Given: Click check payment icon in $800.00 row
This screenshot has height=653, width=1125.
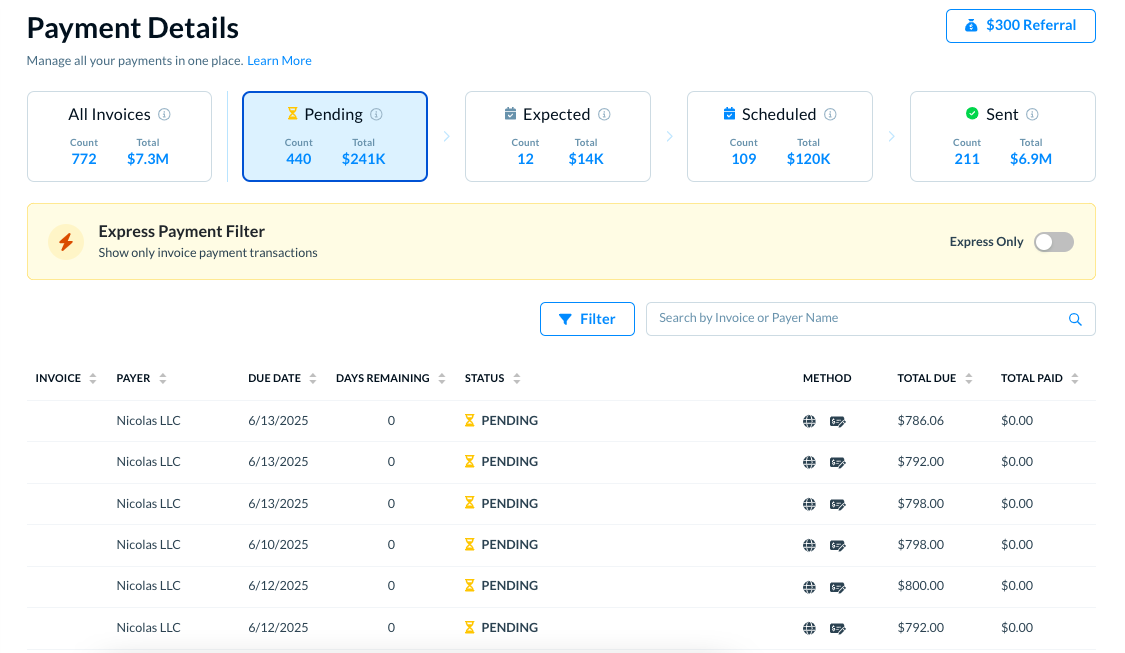Looking at the screenshot, I should tap(838, 587).
